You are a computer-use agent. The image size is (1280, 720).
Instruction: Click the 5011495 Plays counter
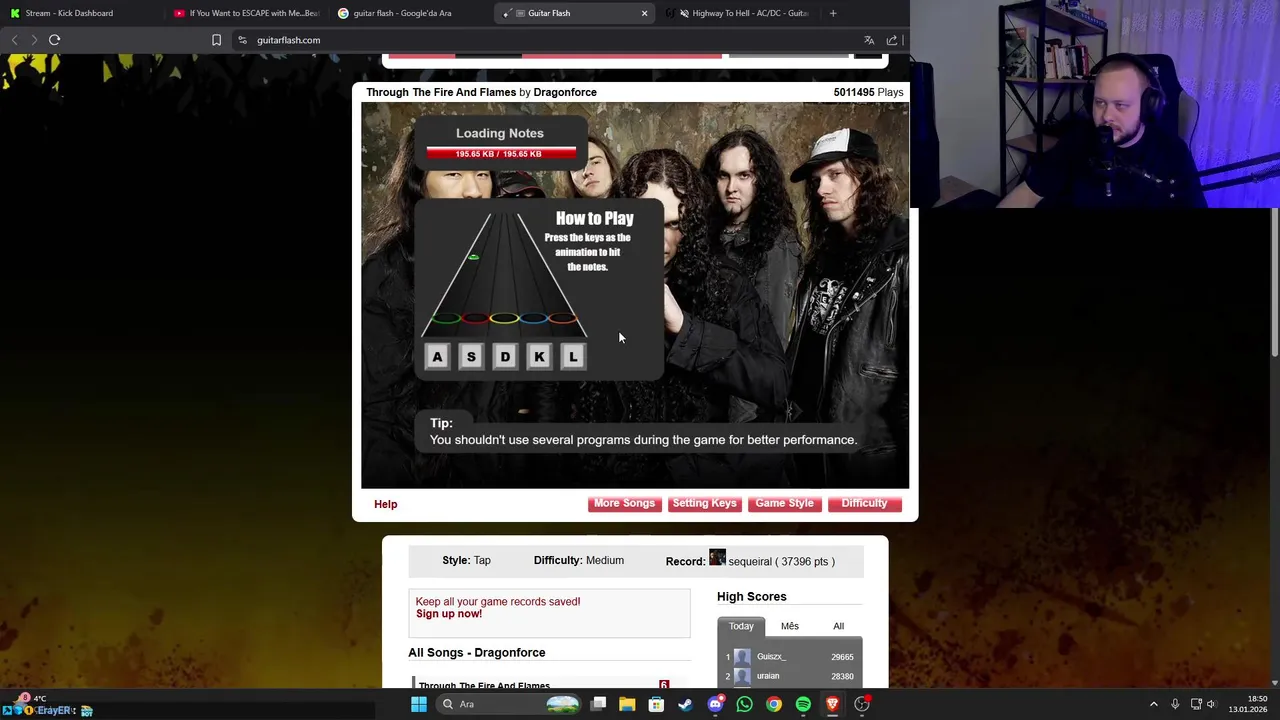(x=868, y=92)
